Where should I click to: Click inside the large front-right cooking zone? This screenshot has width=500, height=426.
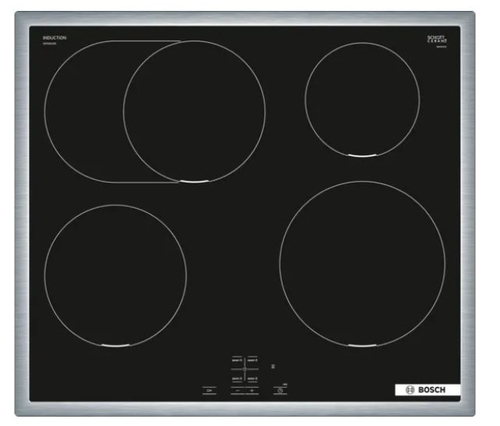tap(362, 264)
